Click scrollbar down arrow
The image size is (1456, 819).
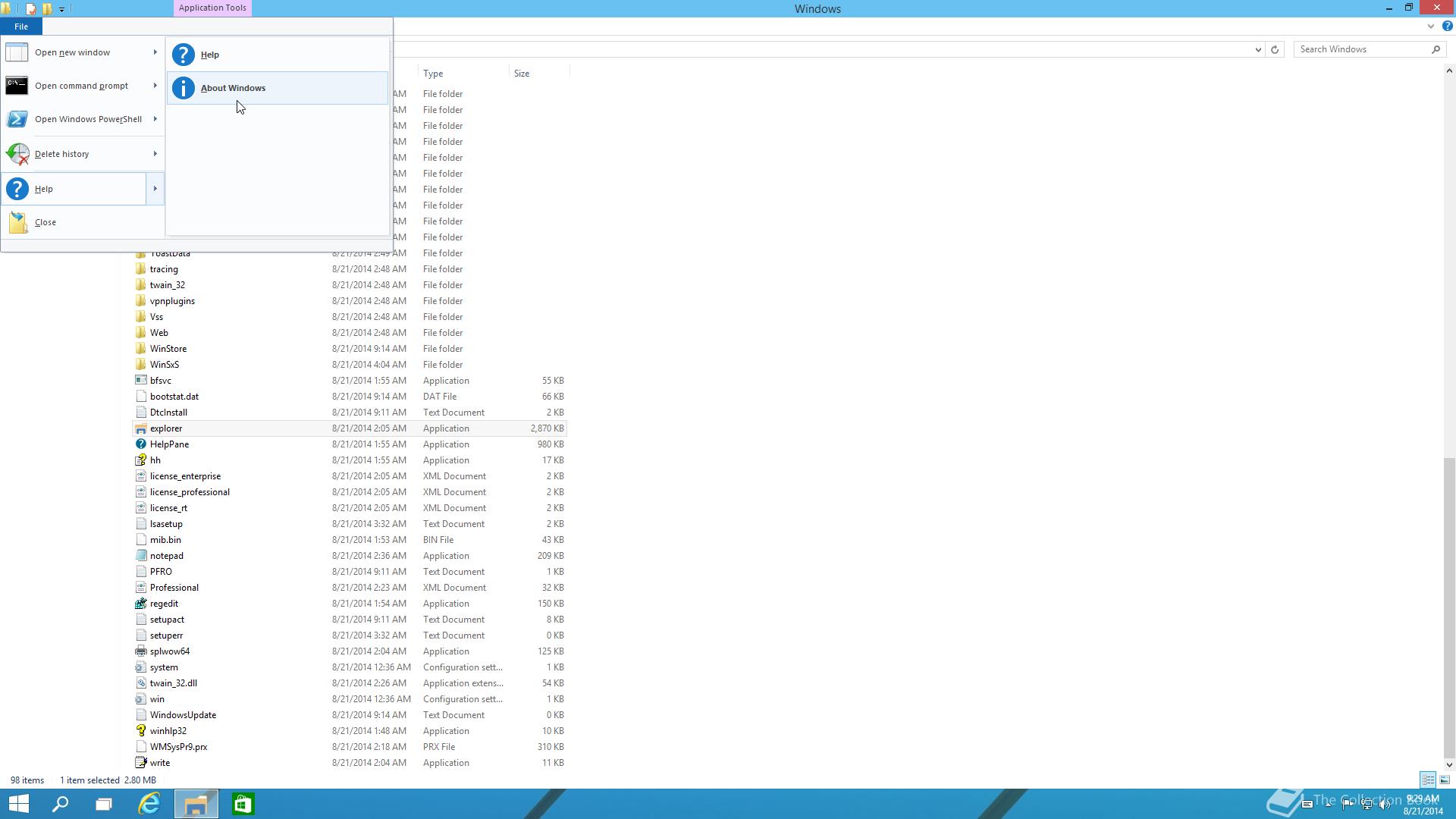click(1449, 764)
